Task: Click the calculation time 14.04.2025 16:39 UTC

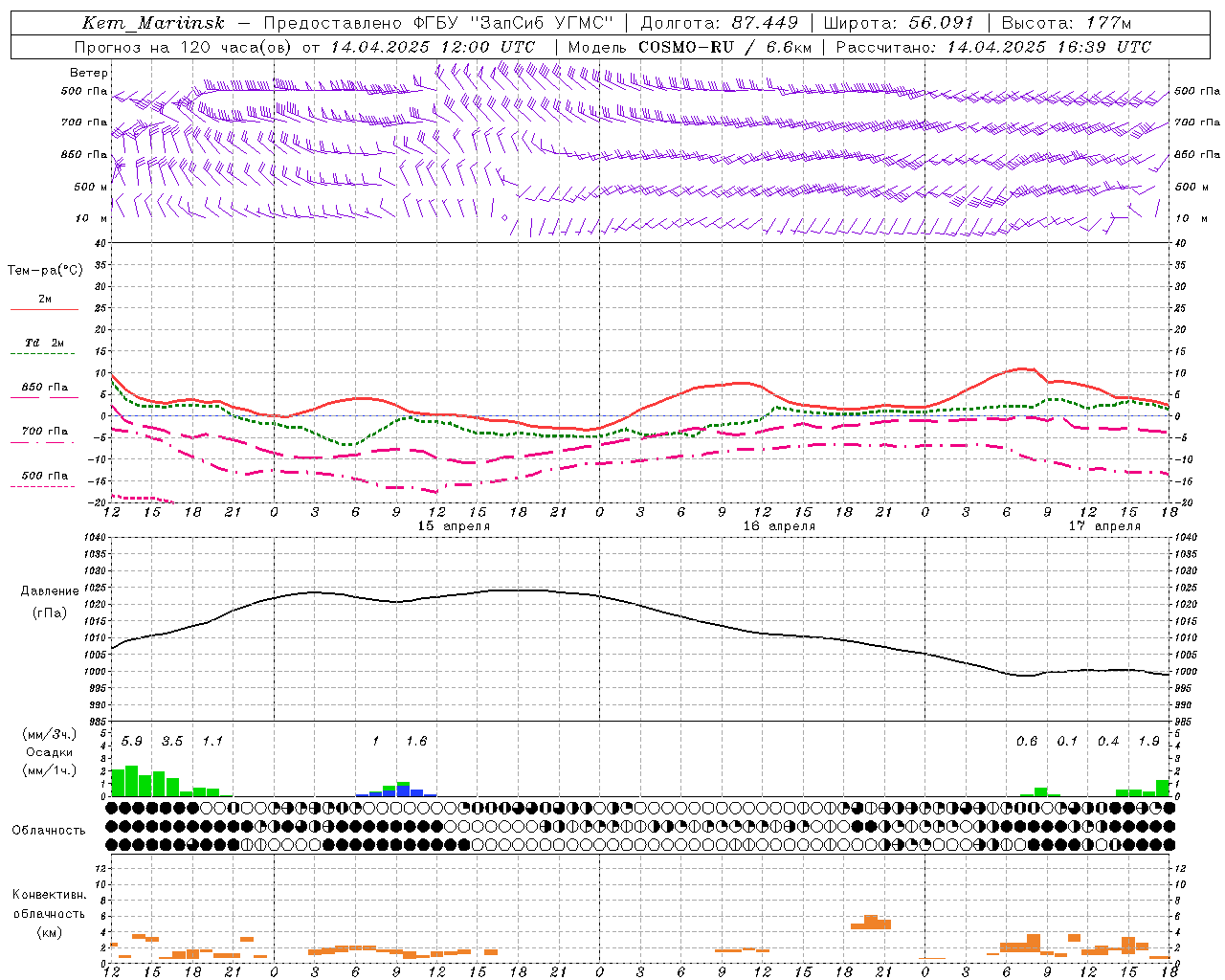Action: click(x=1049, y=47)
